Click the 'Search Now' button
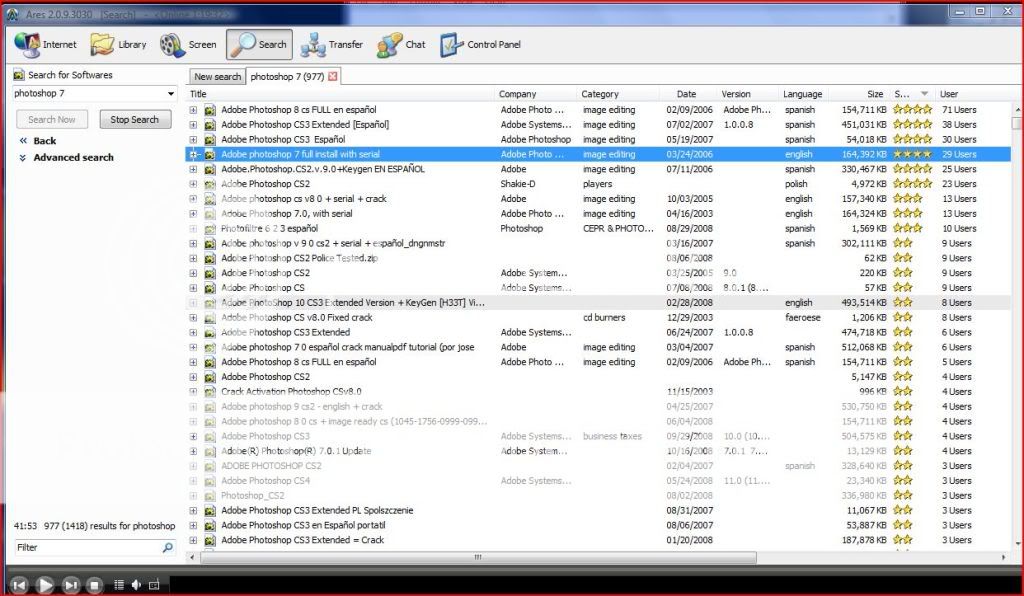Image resolution: width=1024 pixels, height=596 pixels. [x=52, y=119]
